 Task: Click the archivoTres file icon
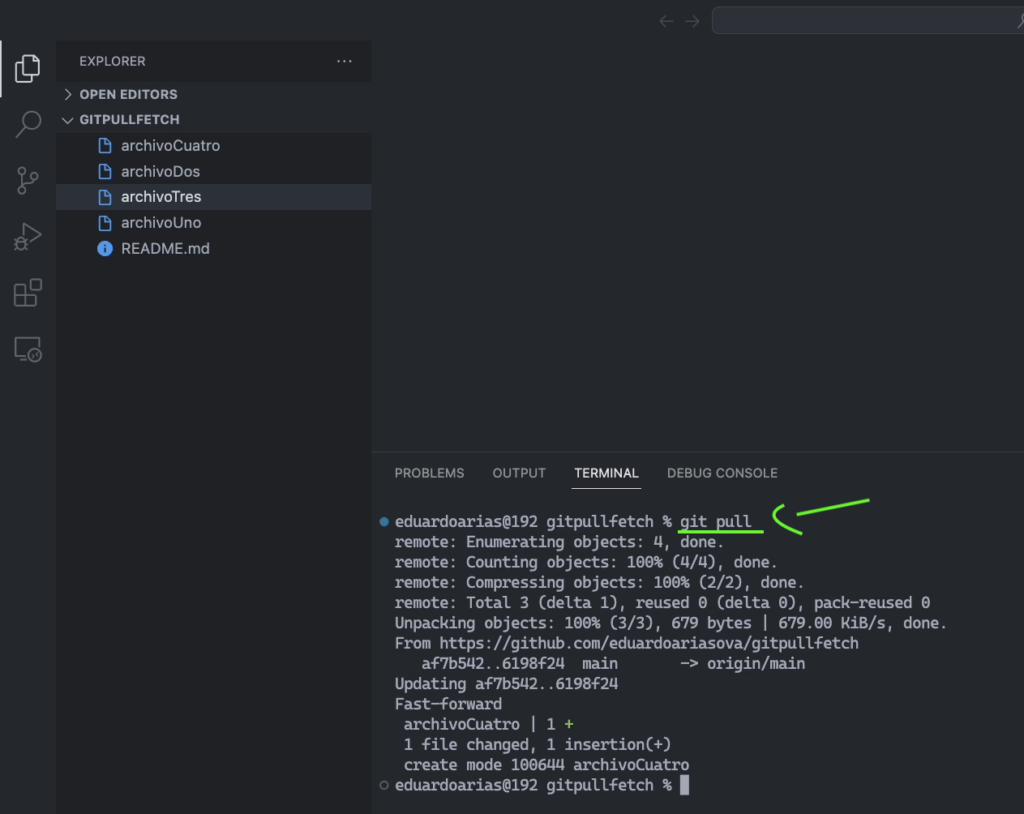104,197
